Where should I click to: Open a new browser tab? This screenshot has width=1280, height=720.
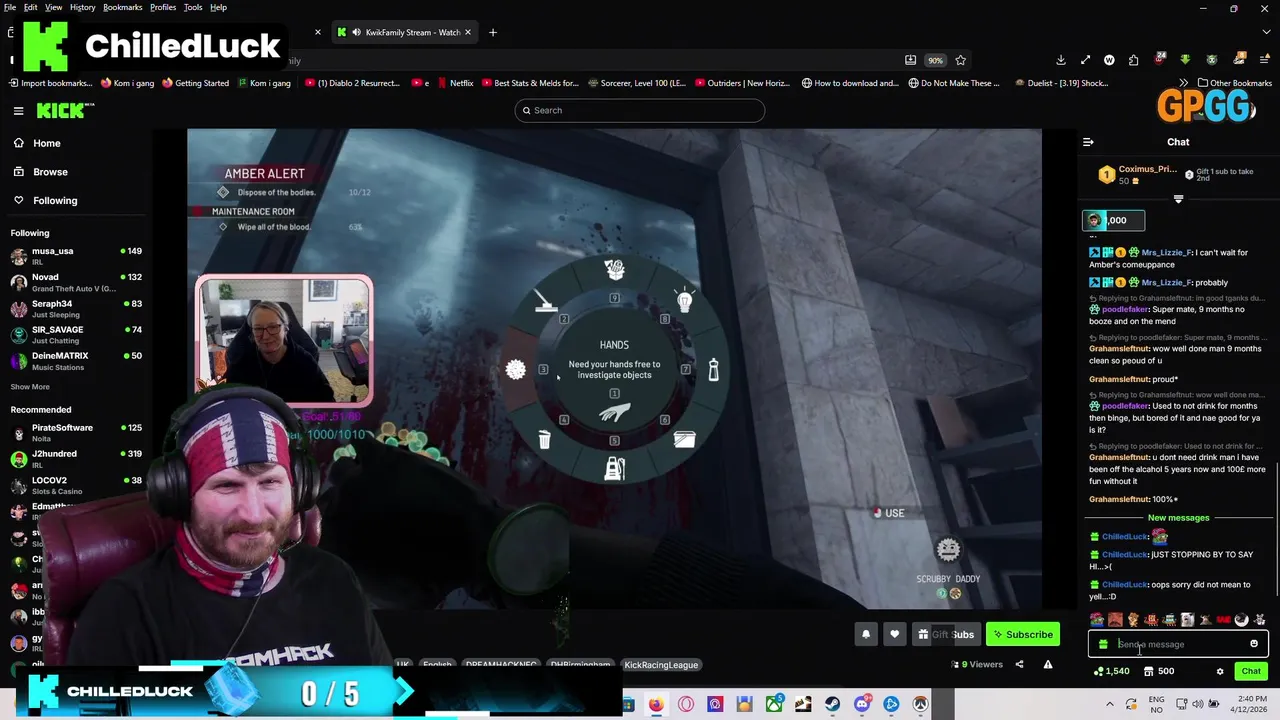tap(492, 32)
